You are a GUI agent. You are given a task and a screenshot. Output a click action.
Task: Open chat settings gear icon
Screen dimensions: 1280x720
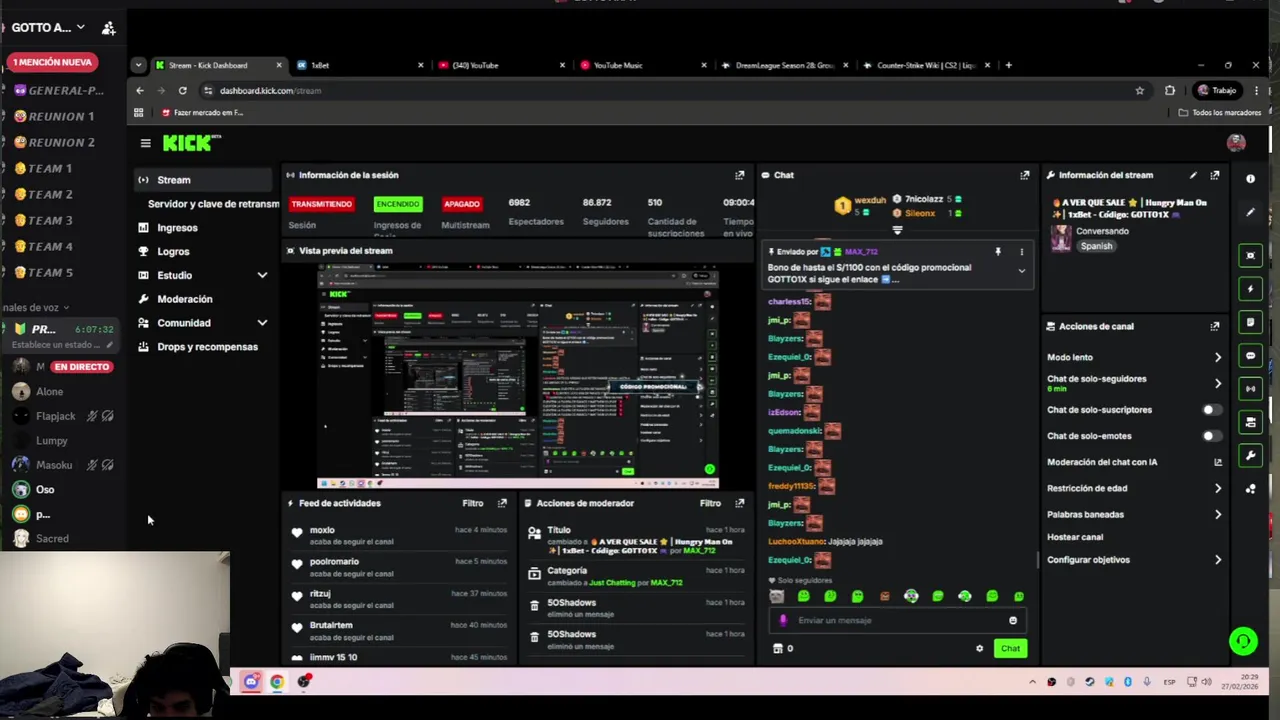[x=979, y=649]
